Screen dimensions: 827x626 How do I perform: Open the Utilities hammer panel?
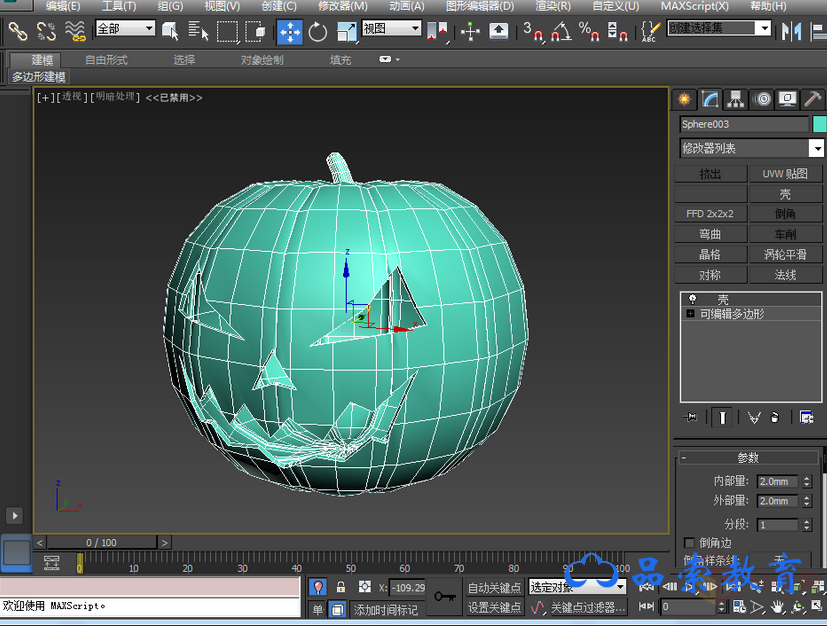[814, 99]
